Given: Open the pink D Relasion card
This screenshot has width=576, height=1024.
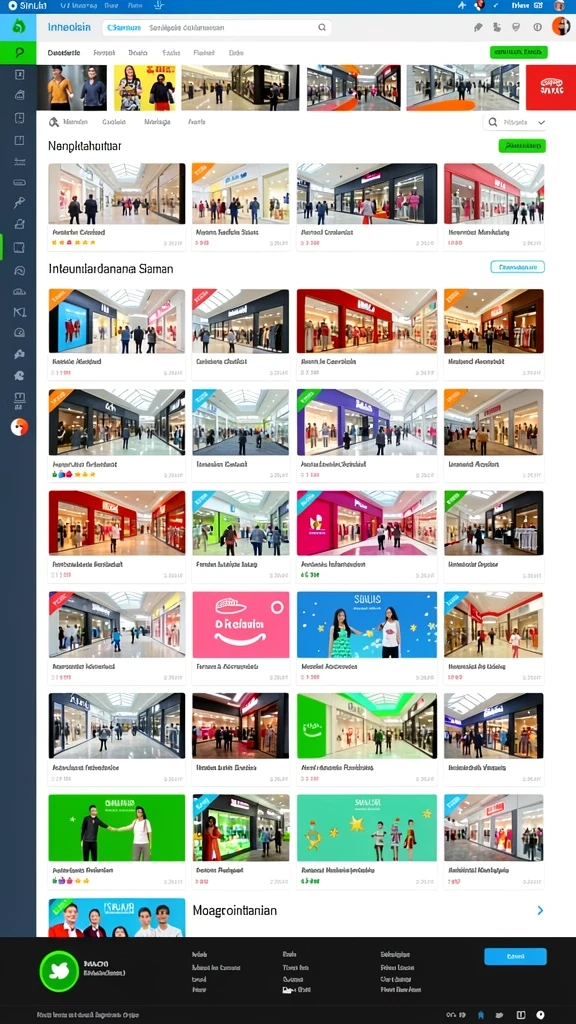Looking at the screenshot, I should 240,624.
